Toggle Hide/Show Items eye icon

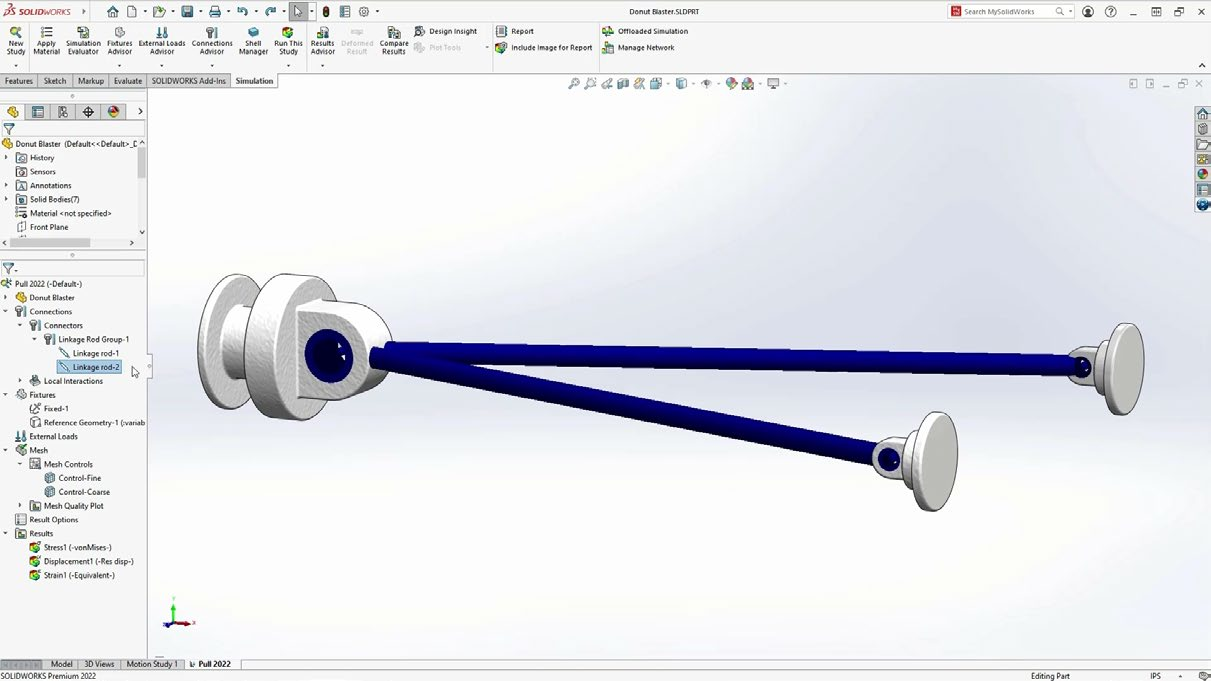(x=706, y=84)
